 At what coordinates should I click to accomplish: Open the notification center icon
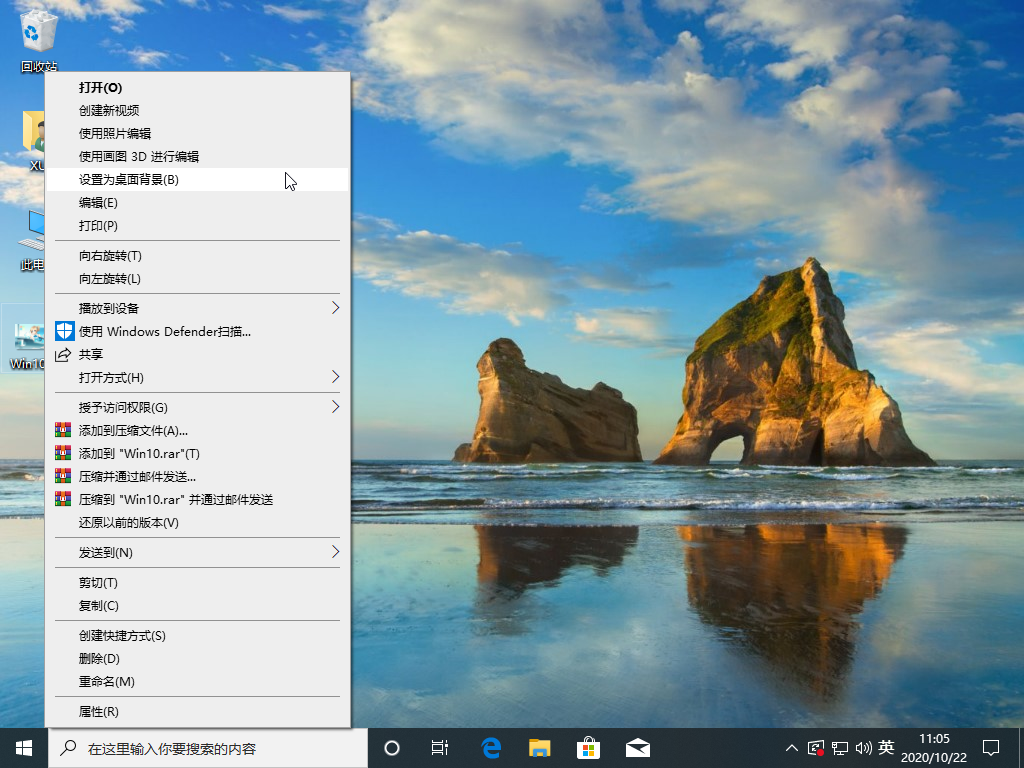[991, 748]
